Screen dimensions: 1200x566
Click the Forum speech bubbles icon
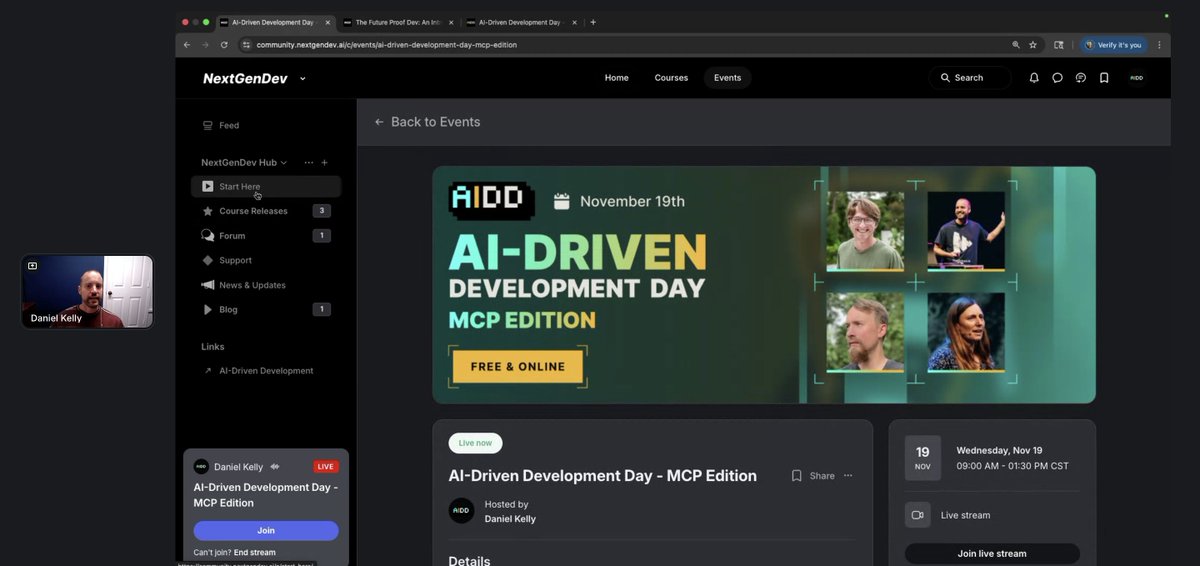coord(207,236)
